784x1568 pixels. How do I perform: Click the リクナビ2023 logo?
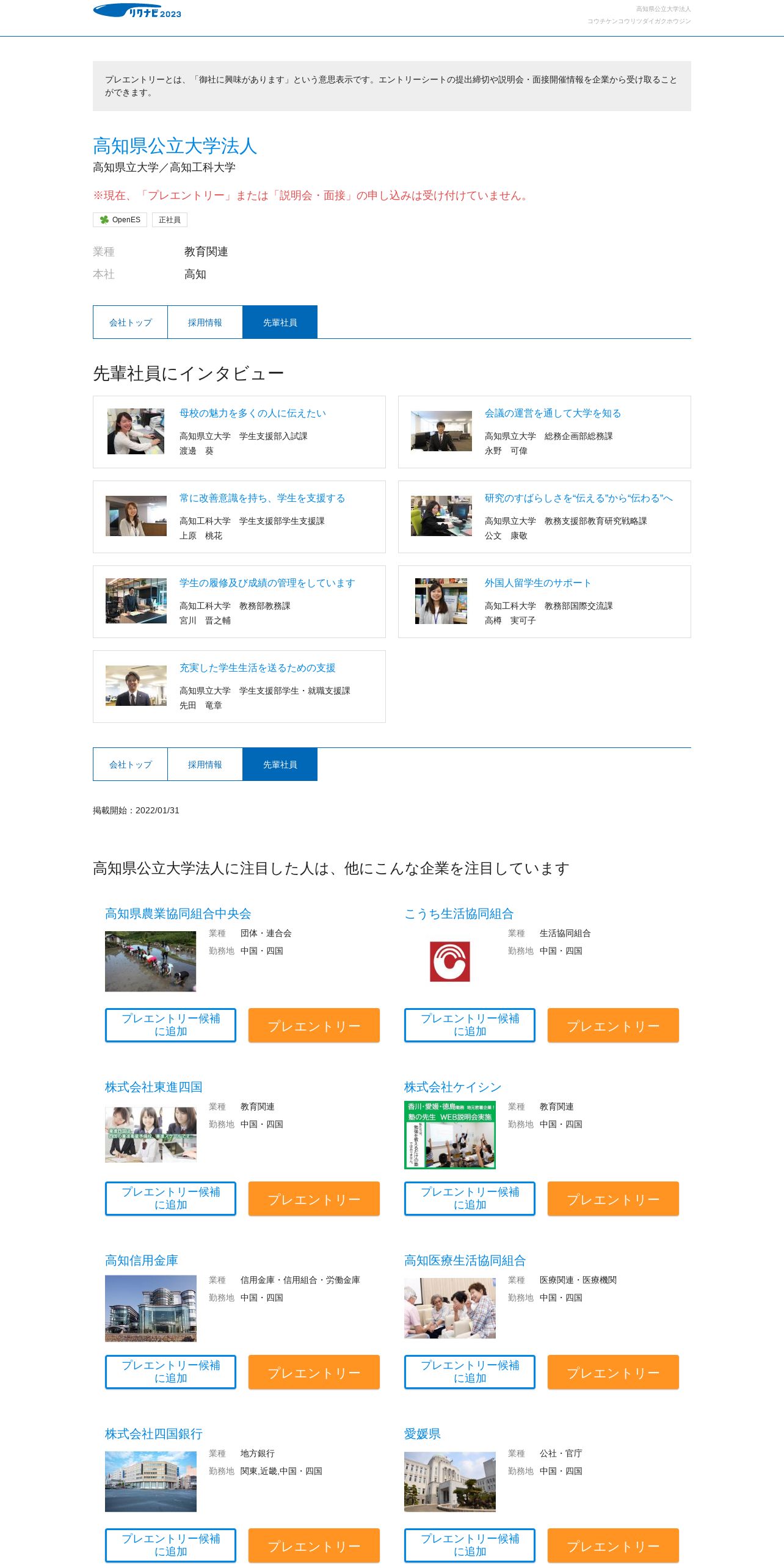137,10
